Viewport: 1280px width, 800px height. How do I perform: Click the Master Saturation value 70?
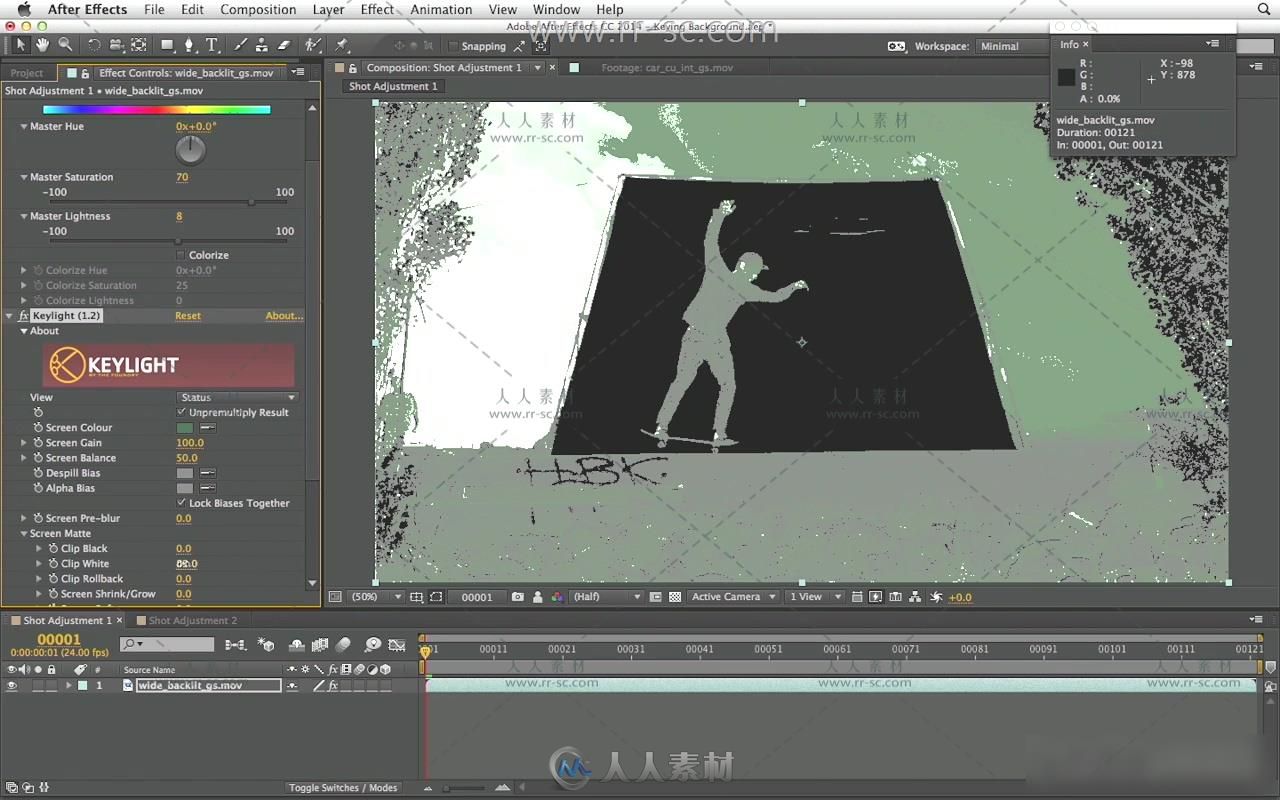click(x=182, y=177)
